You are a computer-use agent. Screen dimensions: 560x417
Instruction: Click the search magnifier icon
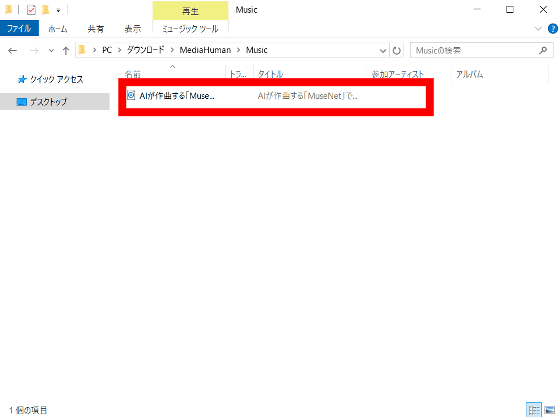pos(543,50)
